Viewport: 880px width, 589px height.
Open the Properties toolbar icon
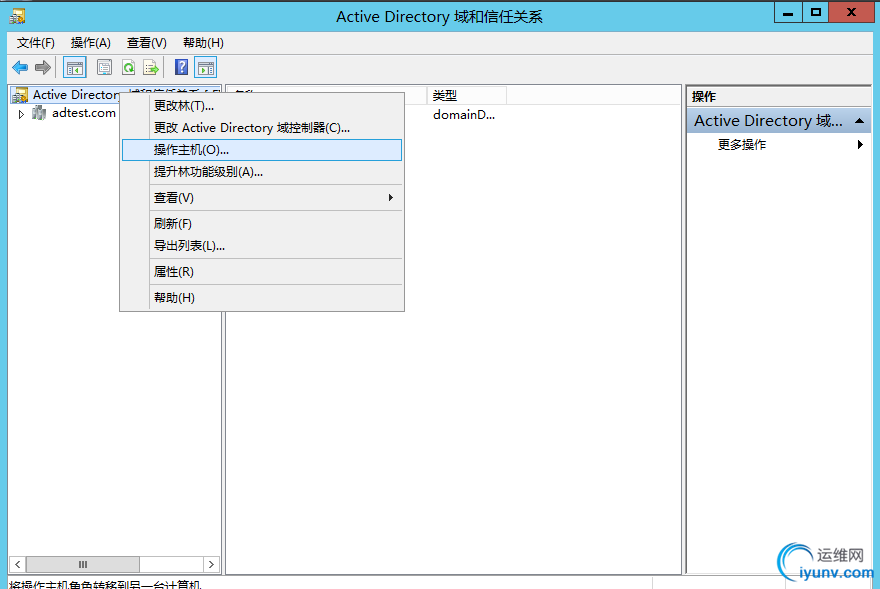(x=104, y=68)
